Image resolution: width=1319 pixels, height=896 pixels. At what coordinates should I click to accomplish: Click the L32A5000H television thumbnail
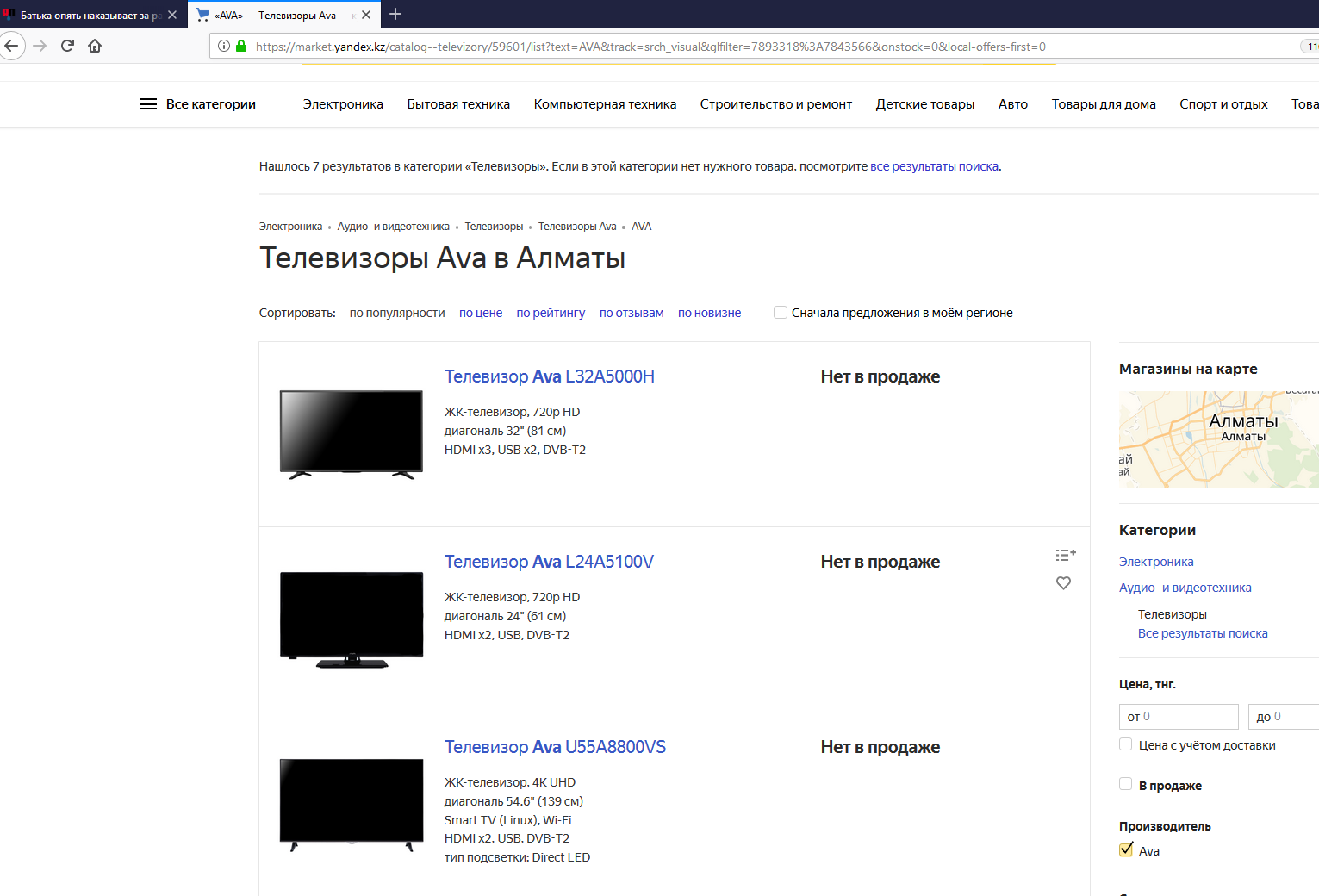pos(352,434)
